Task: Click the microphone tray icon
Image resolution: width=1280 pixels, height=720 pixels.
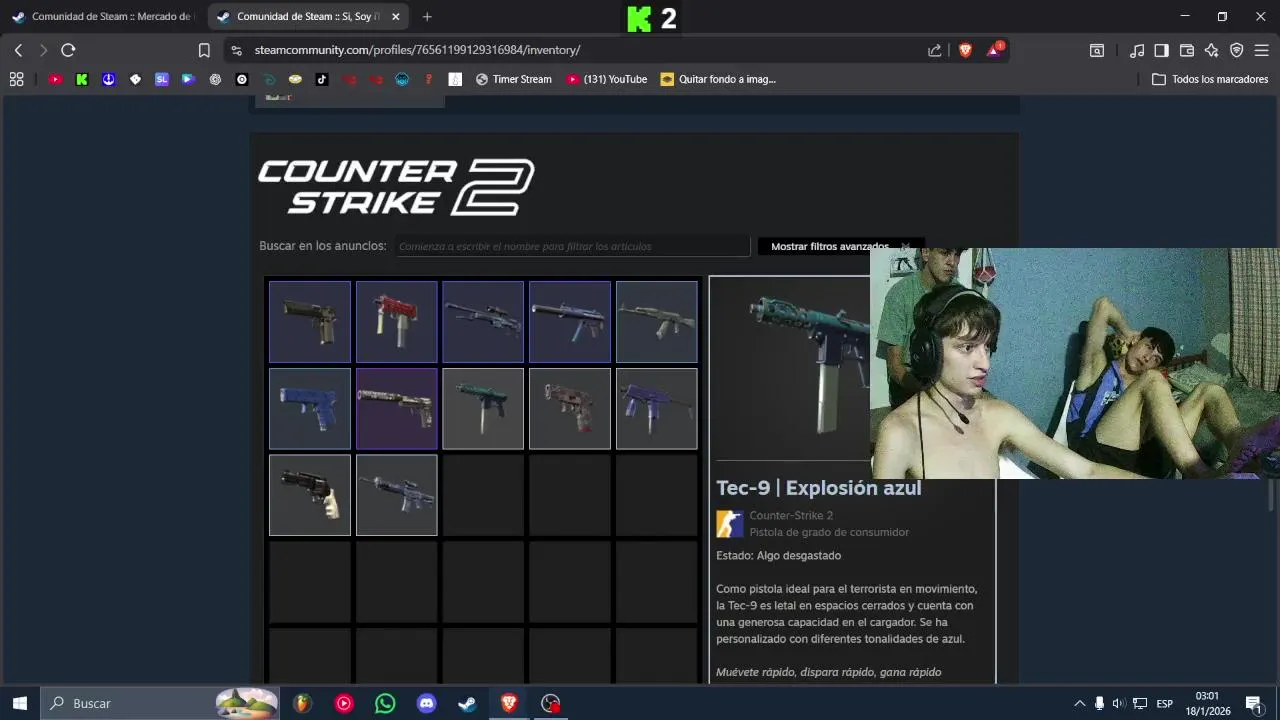Action: click(x=1099, y=703)
